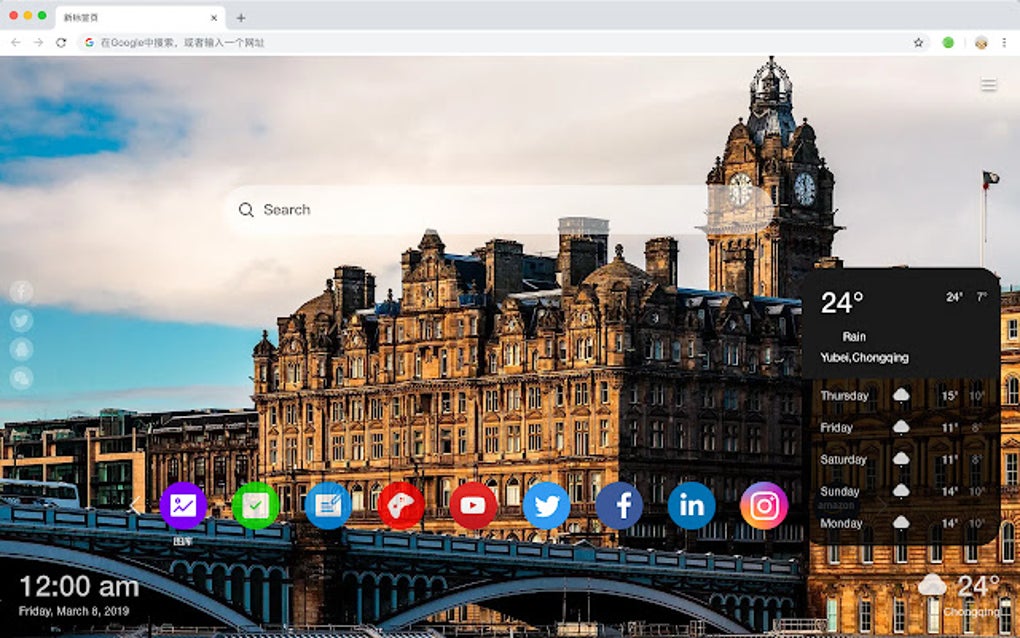Open Chrome's three-dot browser menu
Viewport: 1020px width, 638px height.
tap(1003, 43)
